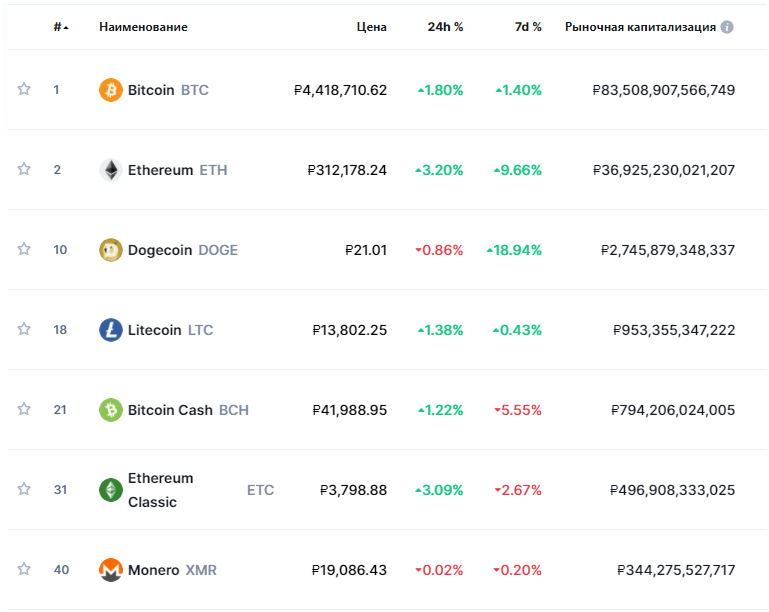Click Ethereum Classic market cap value
The image size is (769, 612).
coord(672,490)
